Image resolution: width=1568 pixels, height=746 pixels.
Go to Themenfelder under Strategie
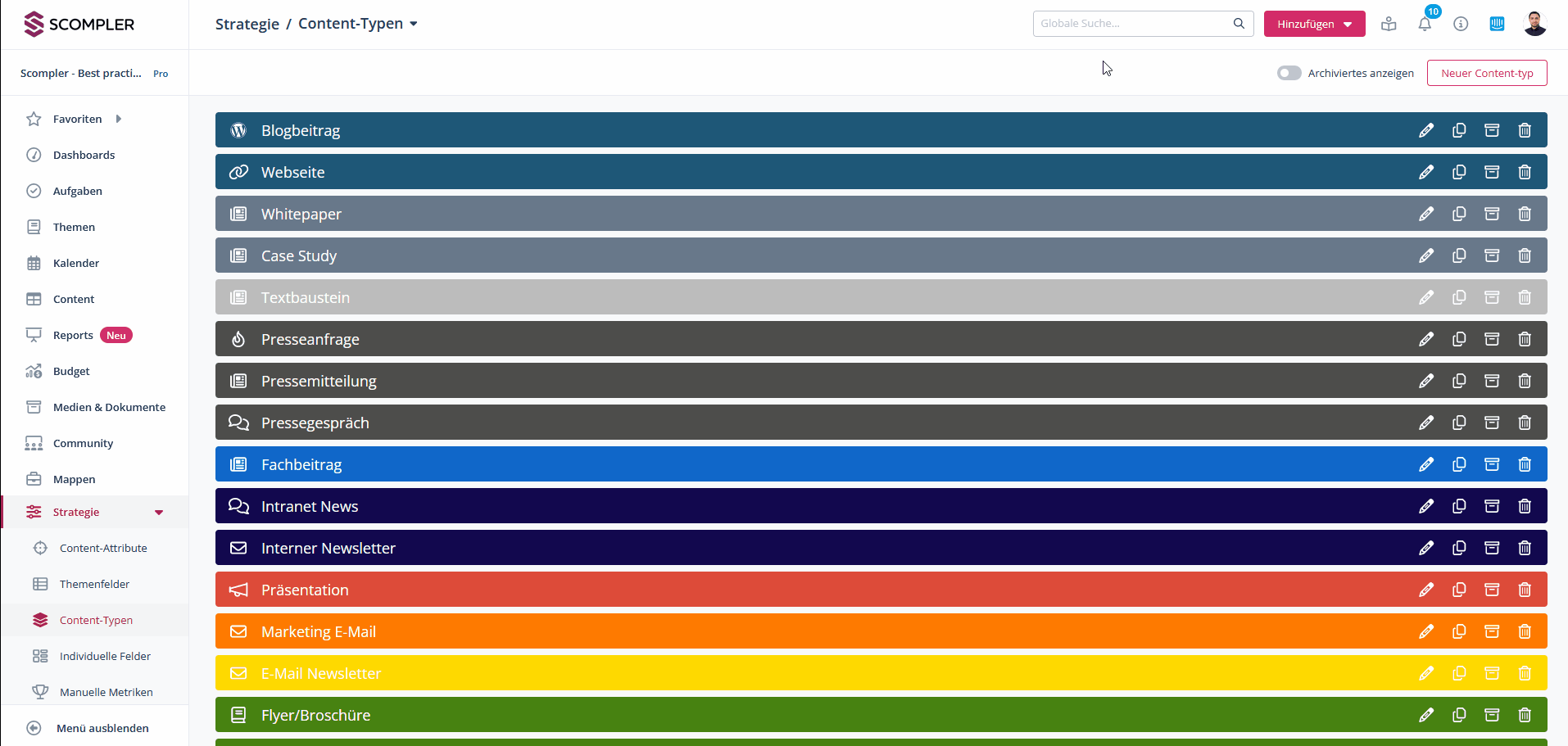pos(94,584)
